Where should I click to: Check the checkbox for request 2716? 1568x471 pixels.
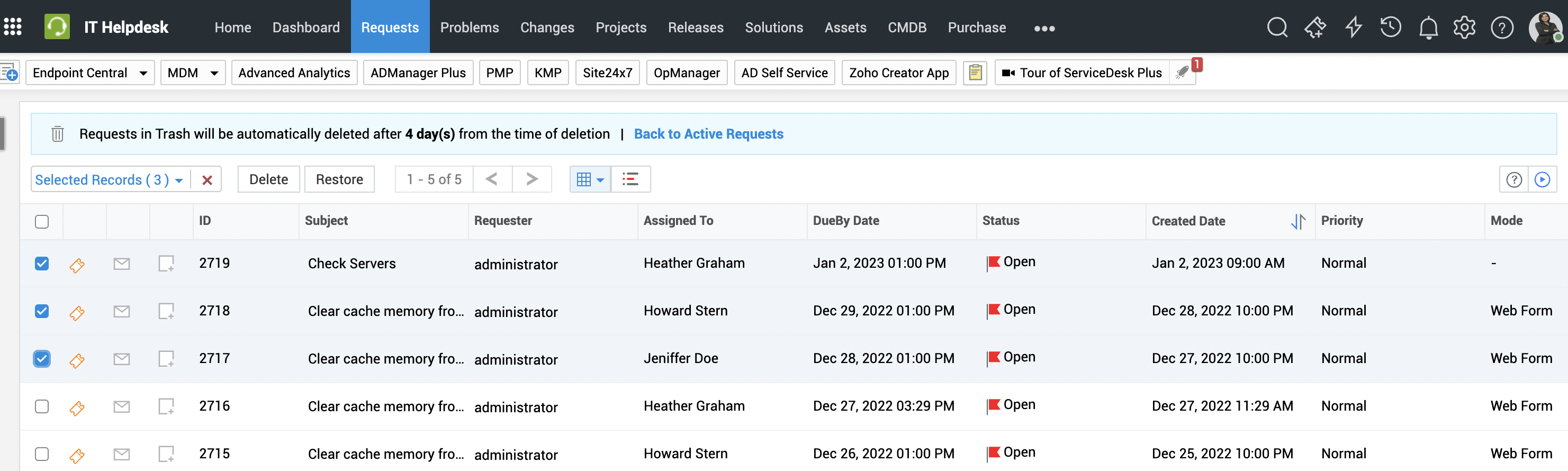(42, 406)
